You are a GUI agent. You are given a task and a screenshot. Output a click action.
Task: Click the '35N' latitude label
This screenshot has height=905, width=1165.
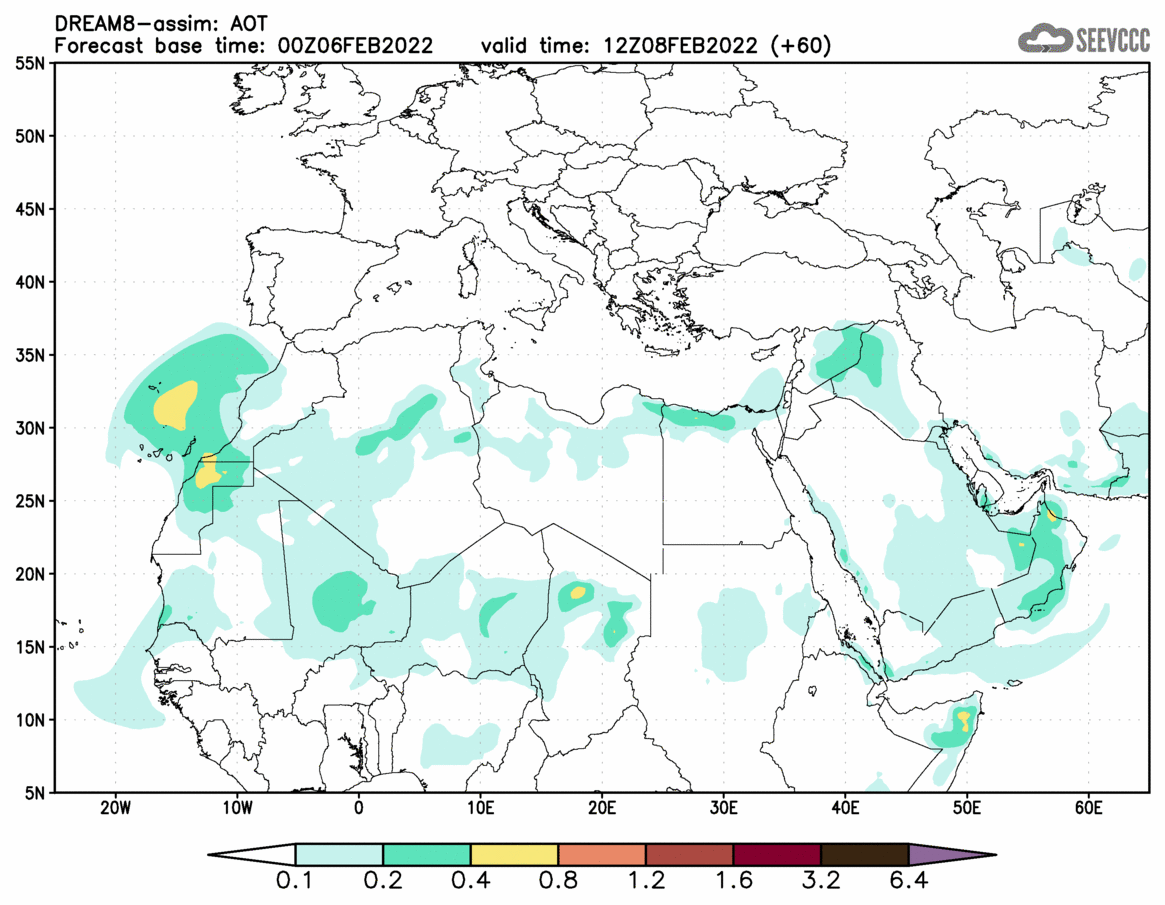pyautogui.click(x=30, y=354)
